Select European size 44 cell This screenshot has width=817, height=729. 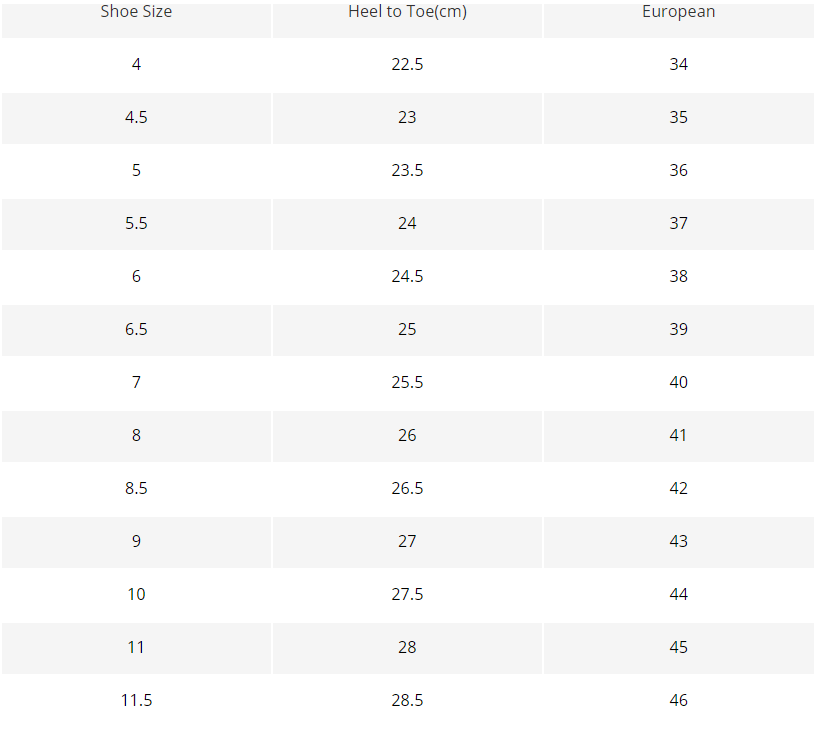pos(678,595)
